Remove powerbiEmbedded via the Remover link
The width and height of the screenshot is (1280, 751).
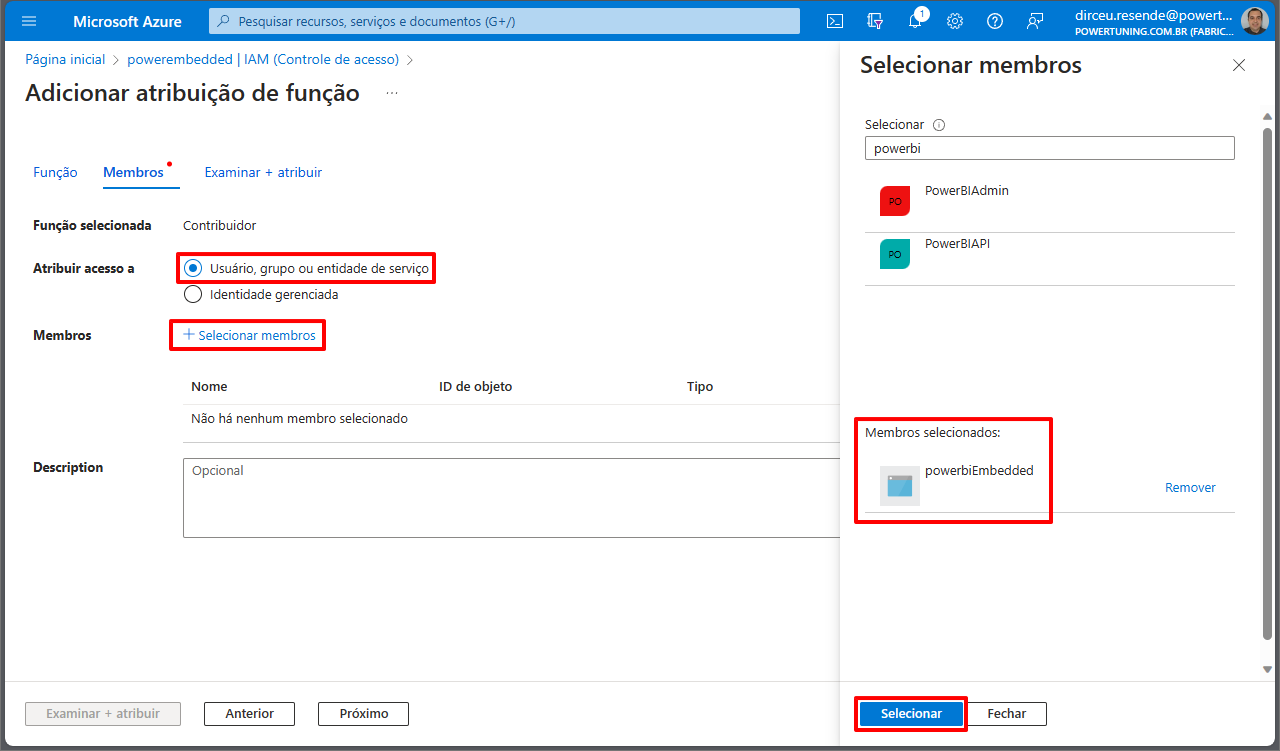point(1190,488)
